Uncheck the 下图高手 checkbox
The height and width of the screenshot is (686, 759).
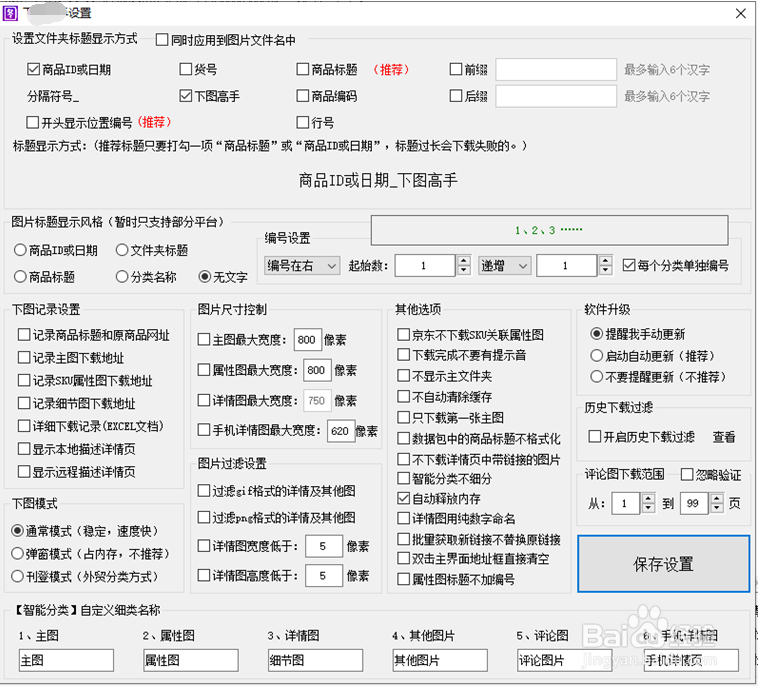pos(185,96)
